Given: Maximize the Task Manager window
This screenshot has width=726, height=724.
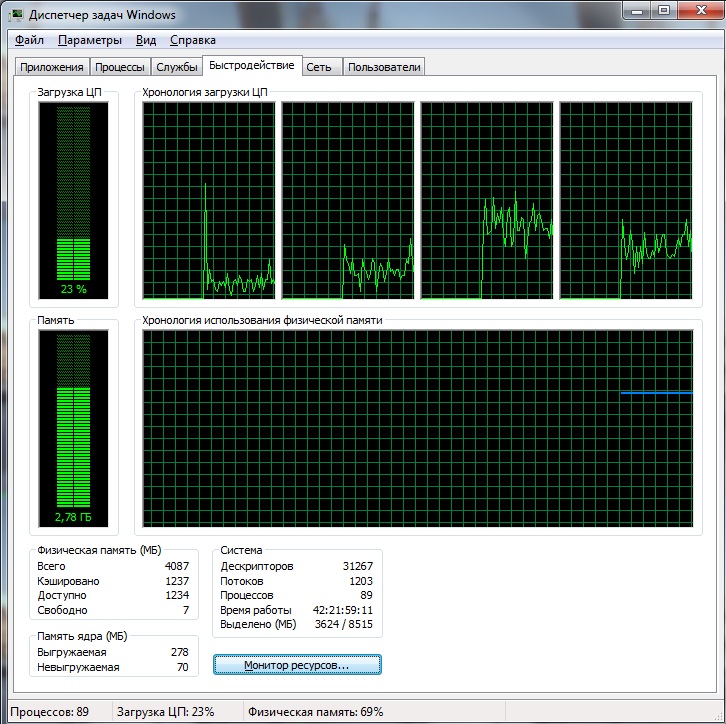Looking at the screenshot, I should coord(664,11).
